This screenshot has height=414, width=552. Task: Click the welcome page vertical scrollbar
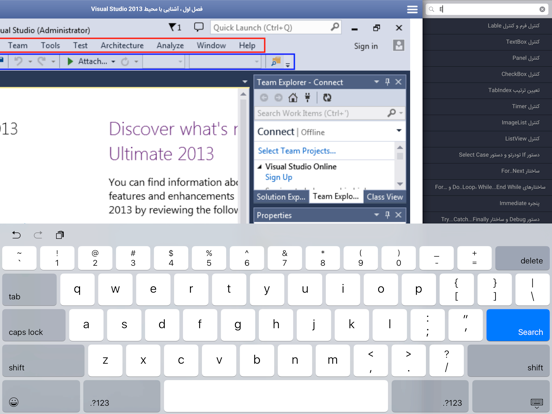243,158
